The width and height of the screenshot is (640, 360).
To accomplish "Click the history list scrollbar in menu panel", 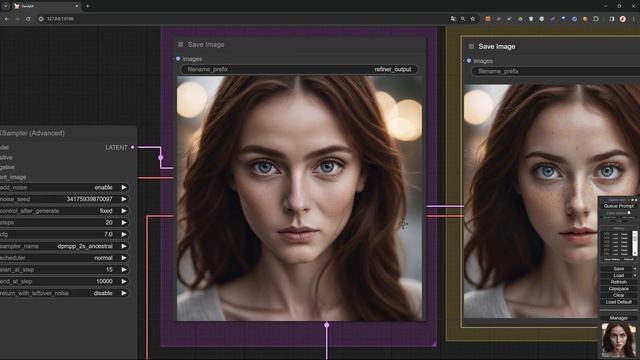I will pos(635,243).
